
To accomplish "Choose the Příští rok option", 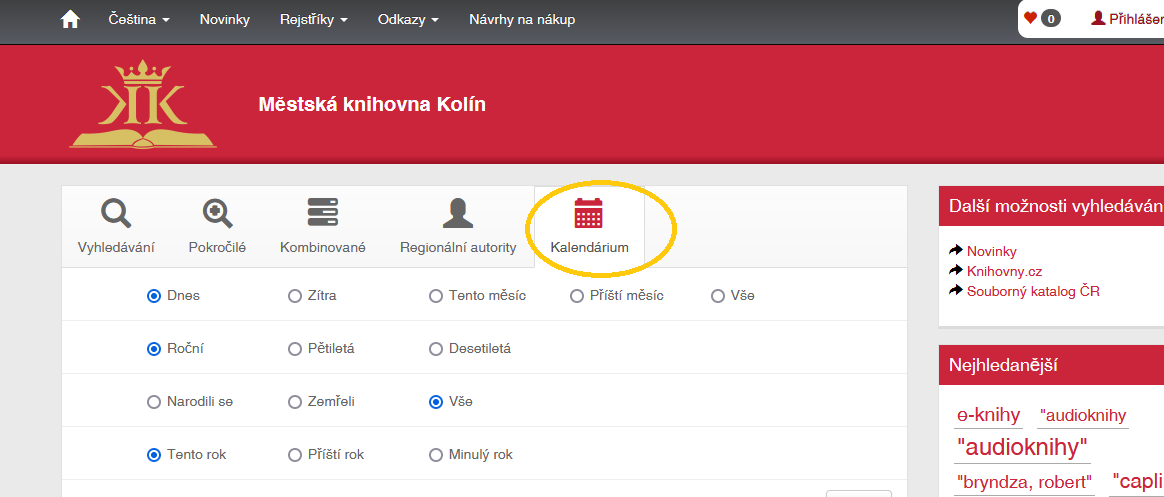I will click(295, 455).
